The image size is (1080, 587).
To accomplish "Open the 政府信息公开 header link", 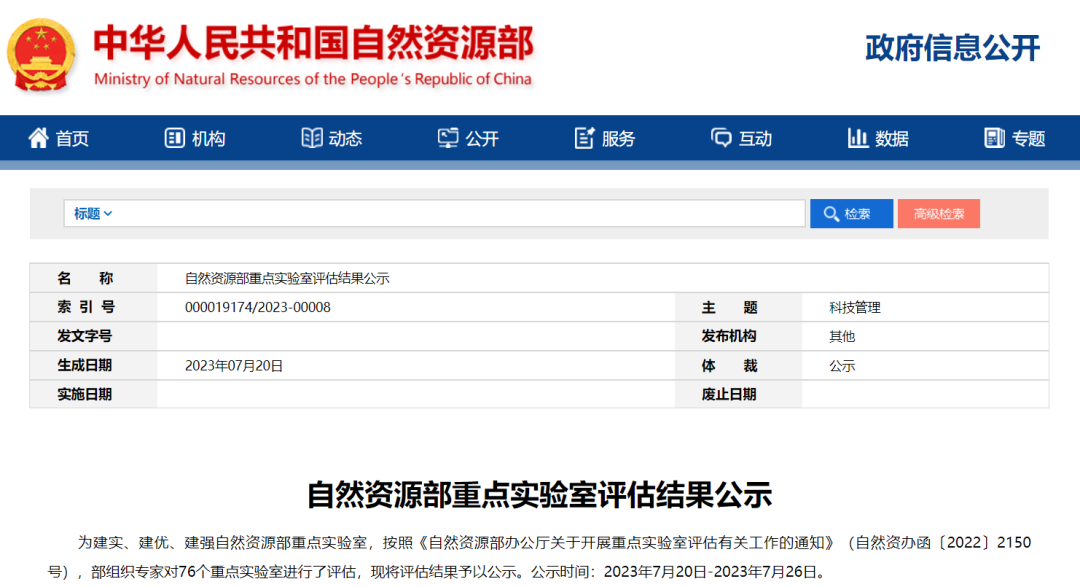I will [952, 47].
